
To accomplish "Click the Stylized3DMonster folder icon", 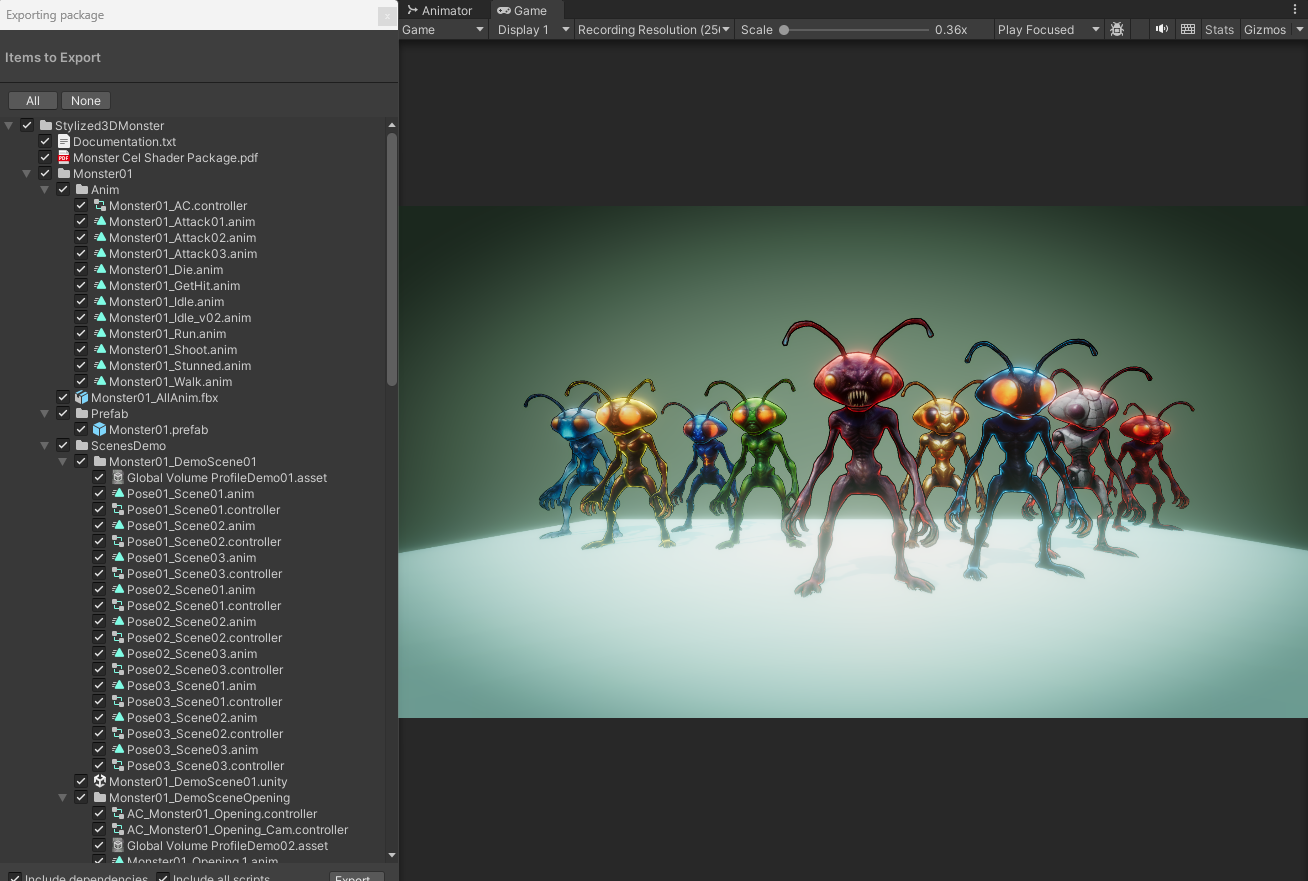I will pyautogui.click(x=46, y=126).
